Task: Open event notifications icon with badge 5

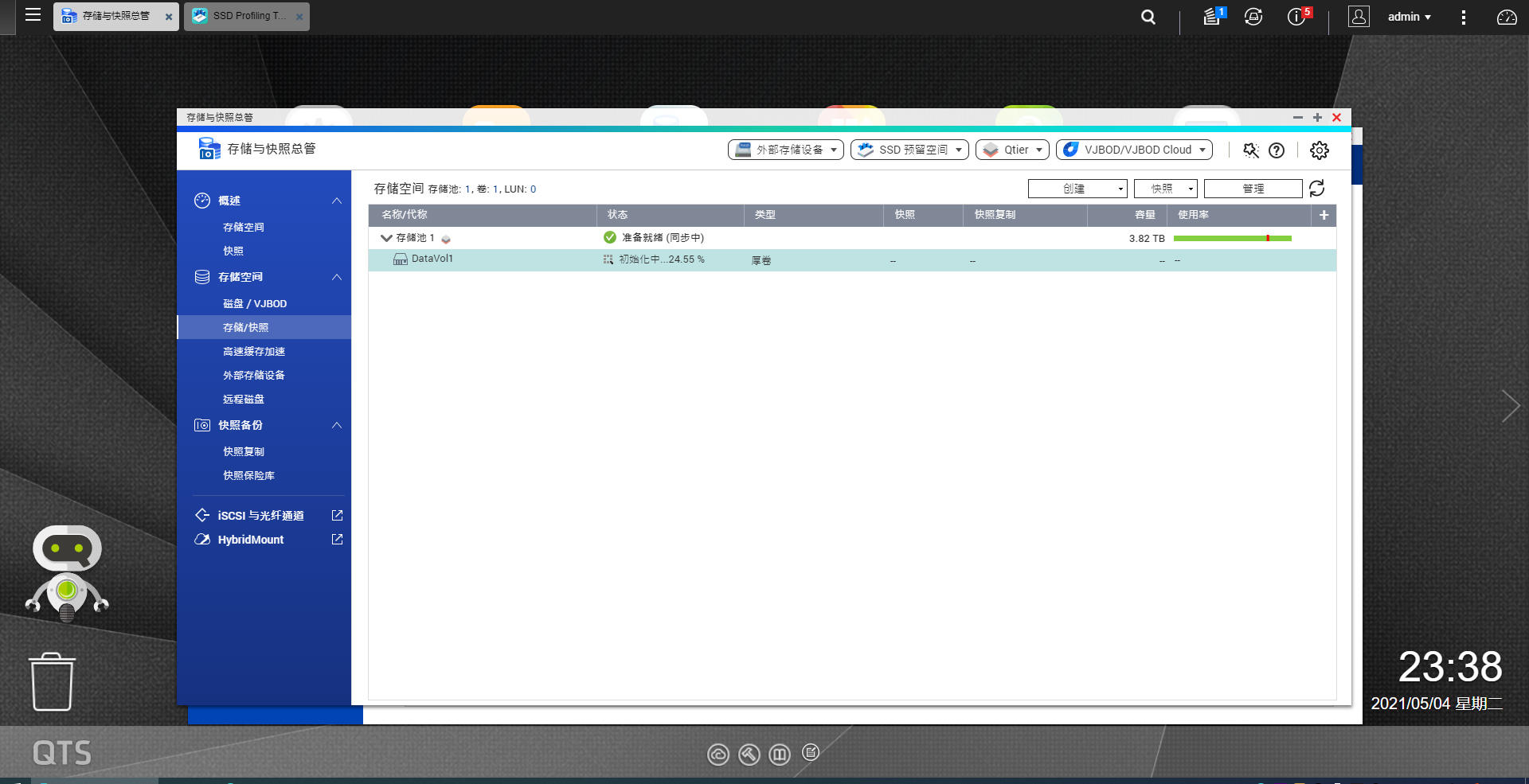Action: point(1298,16)
